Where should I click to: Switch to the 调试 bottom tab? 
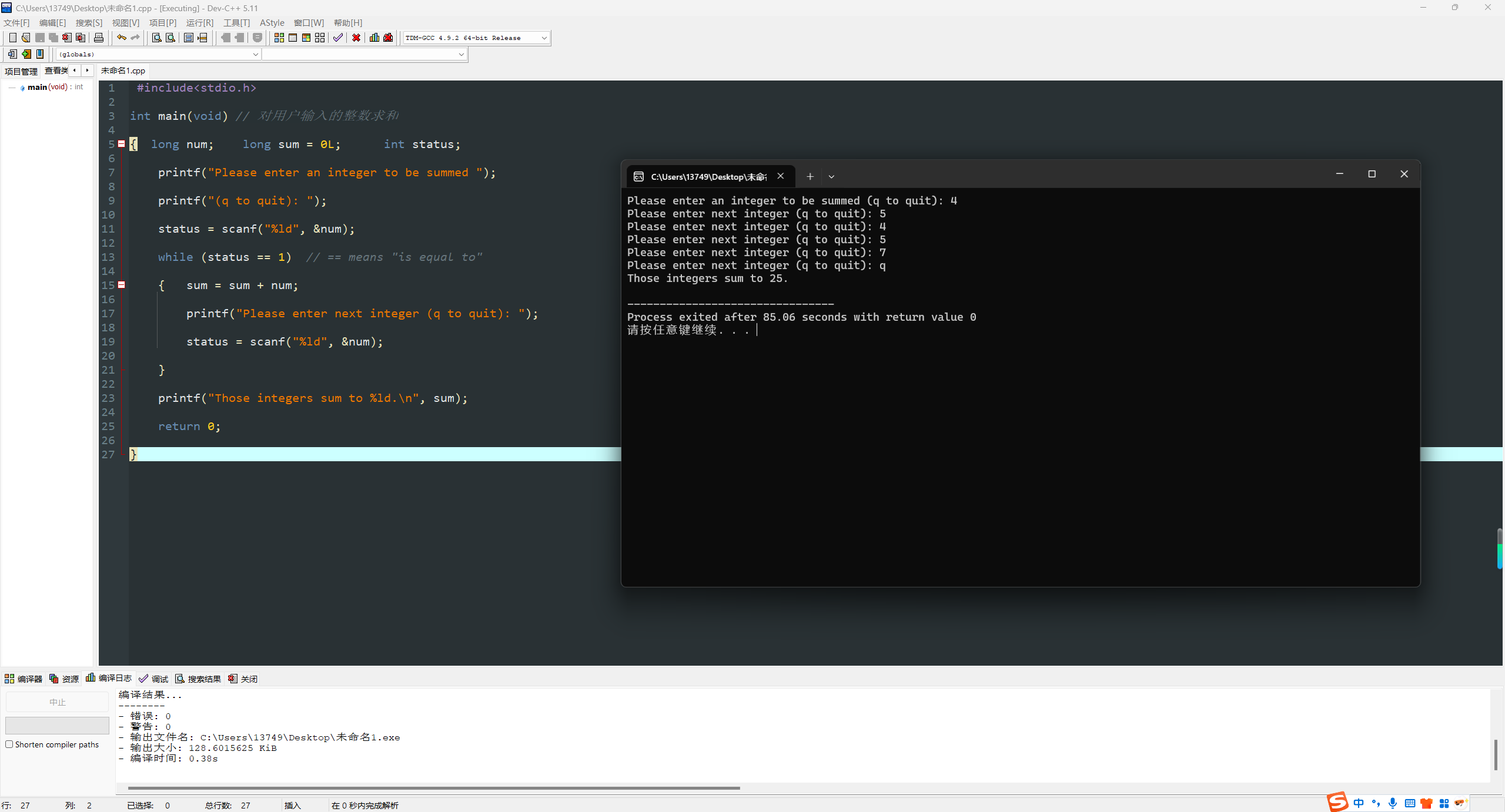coord(154,679)
